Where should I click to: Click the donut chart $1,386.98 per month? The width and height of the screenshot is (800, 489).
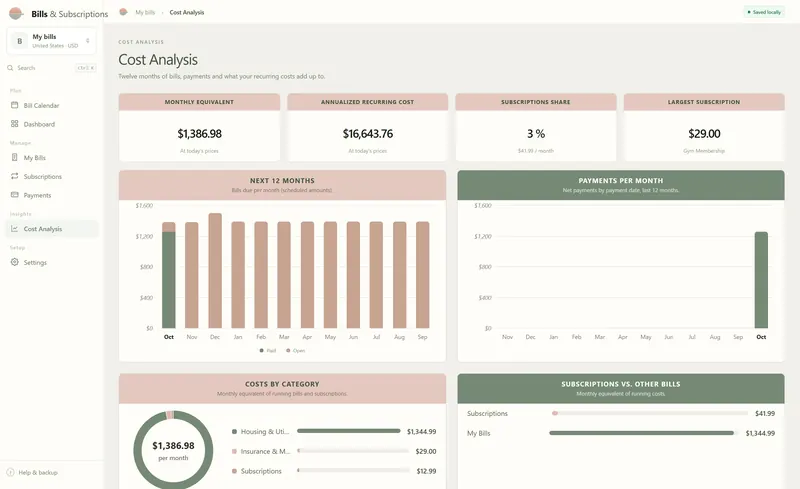(173, 450)
